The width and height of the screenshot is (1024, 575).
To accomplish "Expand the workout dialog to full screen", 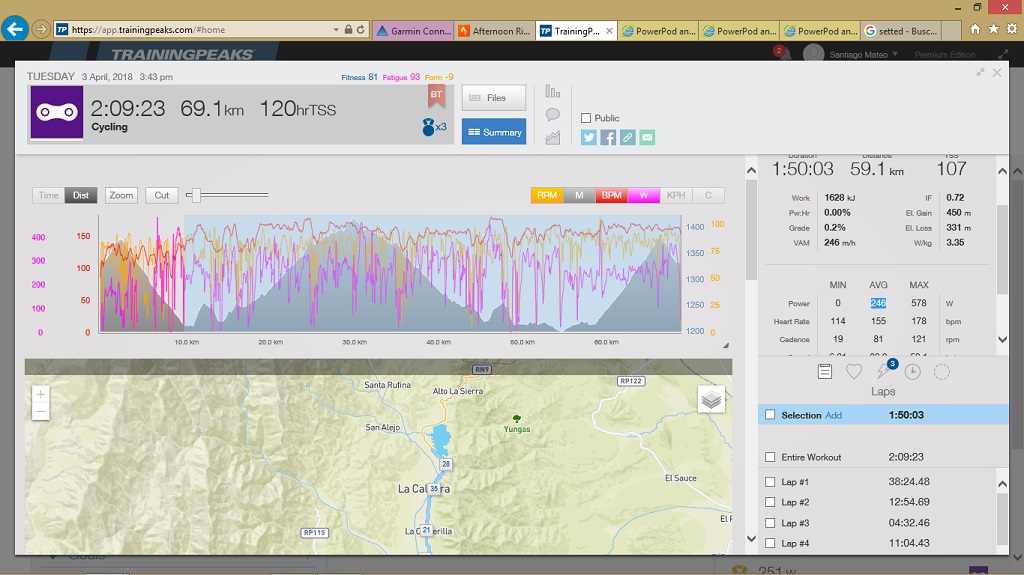I will click(980, 72).
